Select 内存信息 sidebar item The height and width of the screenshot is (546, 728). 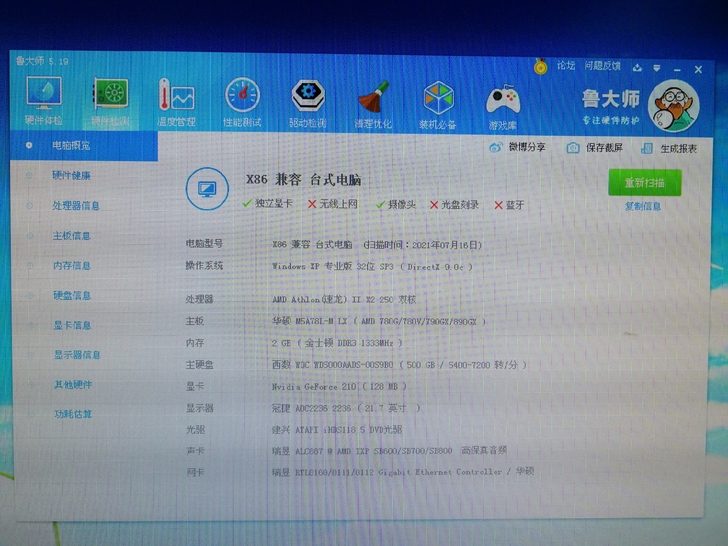coord(72,266)
